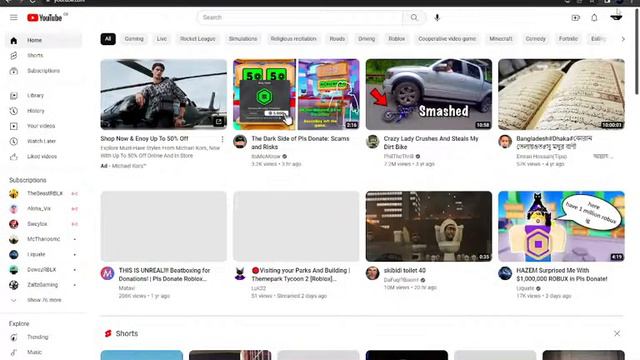Viewport: 640px width, 360px height.
Task: Open Your videos in sidebar
Action: click(x=43, y=126)
